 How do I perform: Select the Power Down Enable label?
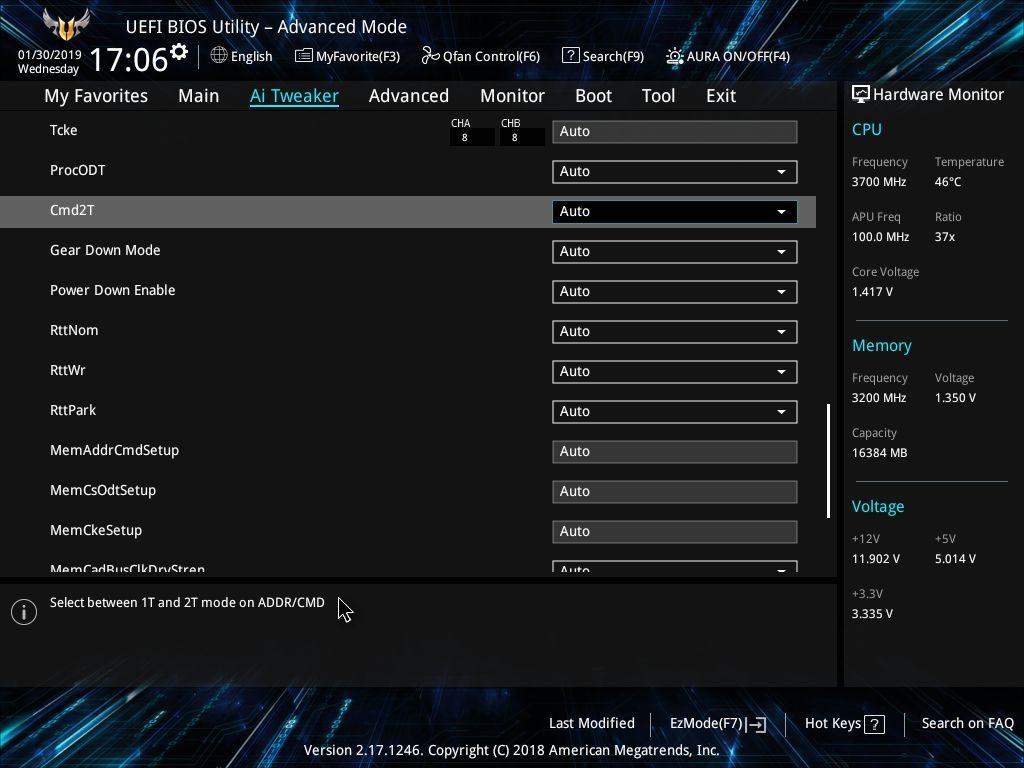112,290
